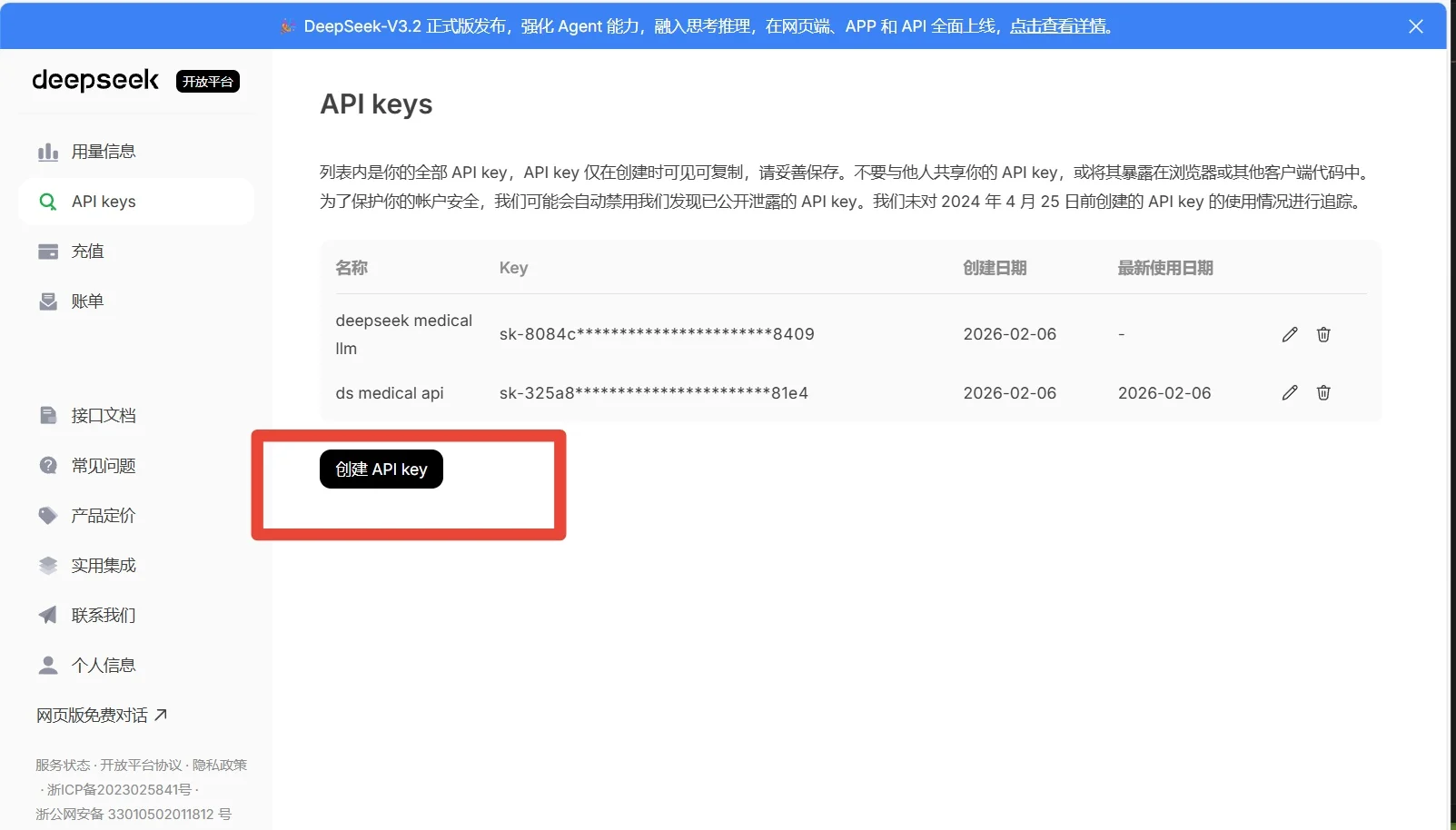Click the 常见问题 question mark icon
Image resolution: width=1456 pixels, height=830 pixels.
click(x=47, y=465)
